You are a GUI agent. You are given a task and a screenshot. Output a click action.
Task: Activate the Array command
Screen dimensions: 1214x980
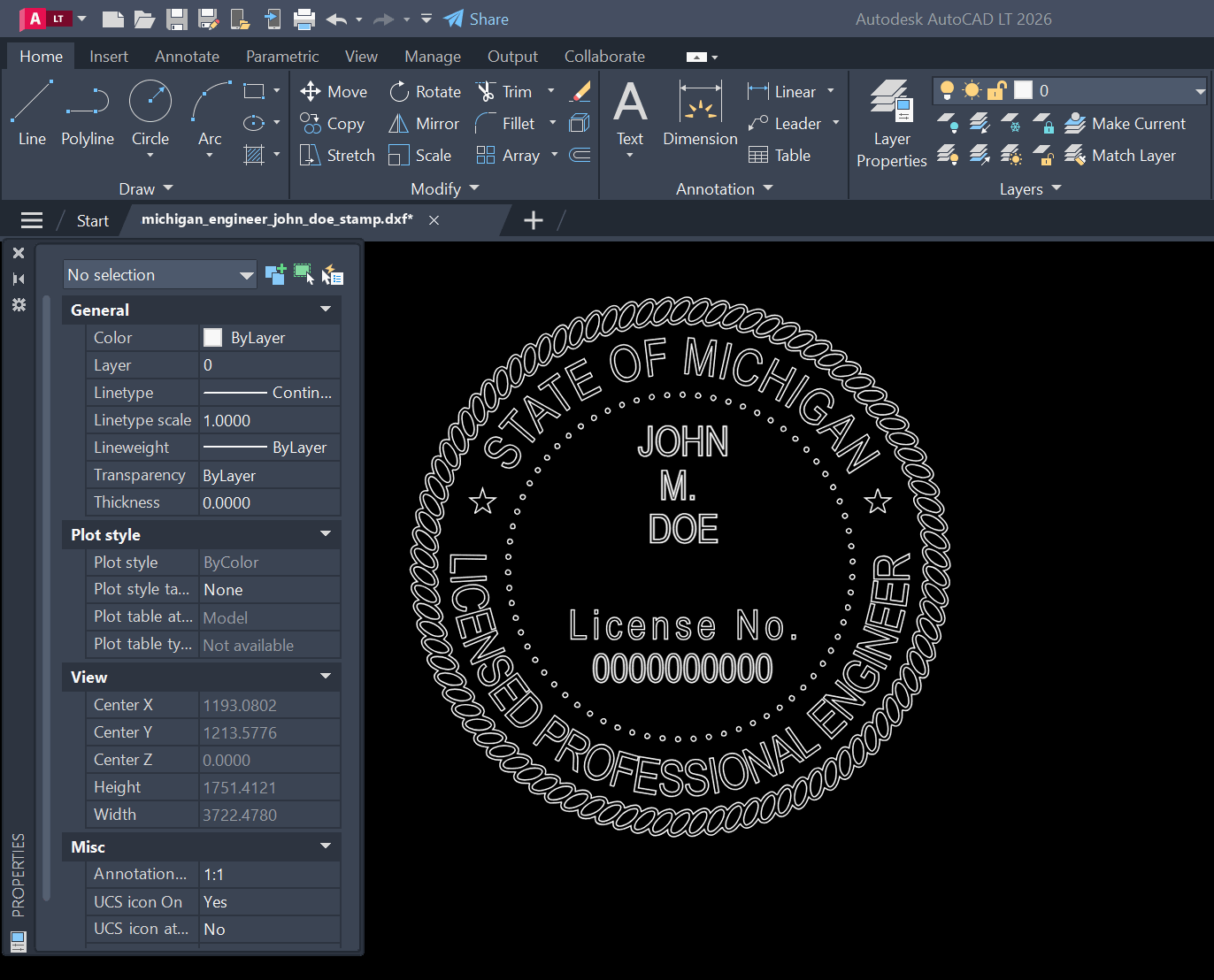click(508, 155)
